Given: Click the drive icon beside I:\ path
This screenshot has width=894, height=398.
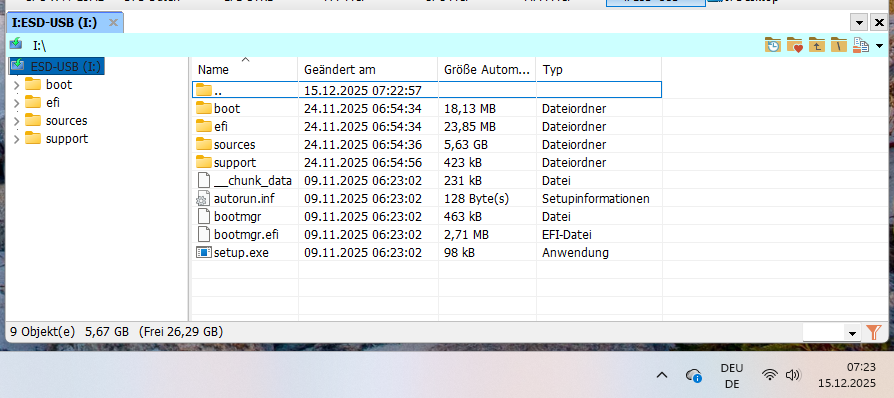Looking at the screenshot, I should [x=16, y=44].
